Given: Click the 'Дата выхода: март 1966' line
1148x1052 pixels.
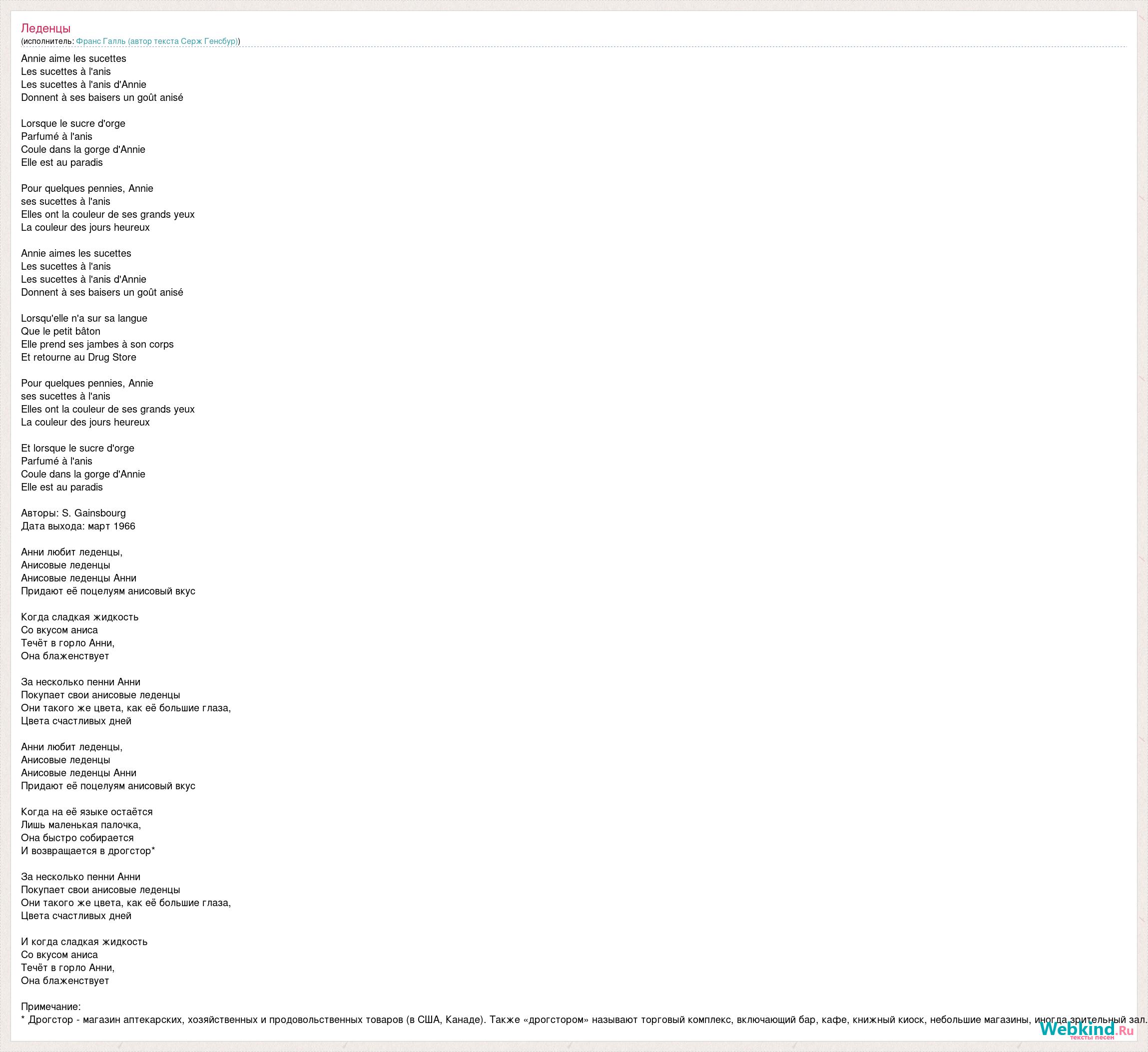Looking at the screenshot, I should [x=78, y=526].
